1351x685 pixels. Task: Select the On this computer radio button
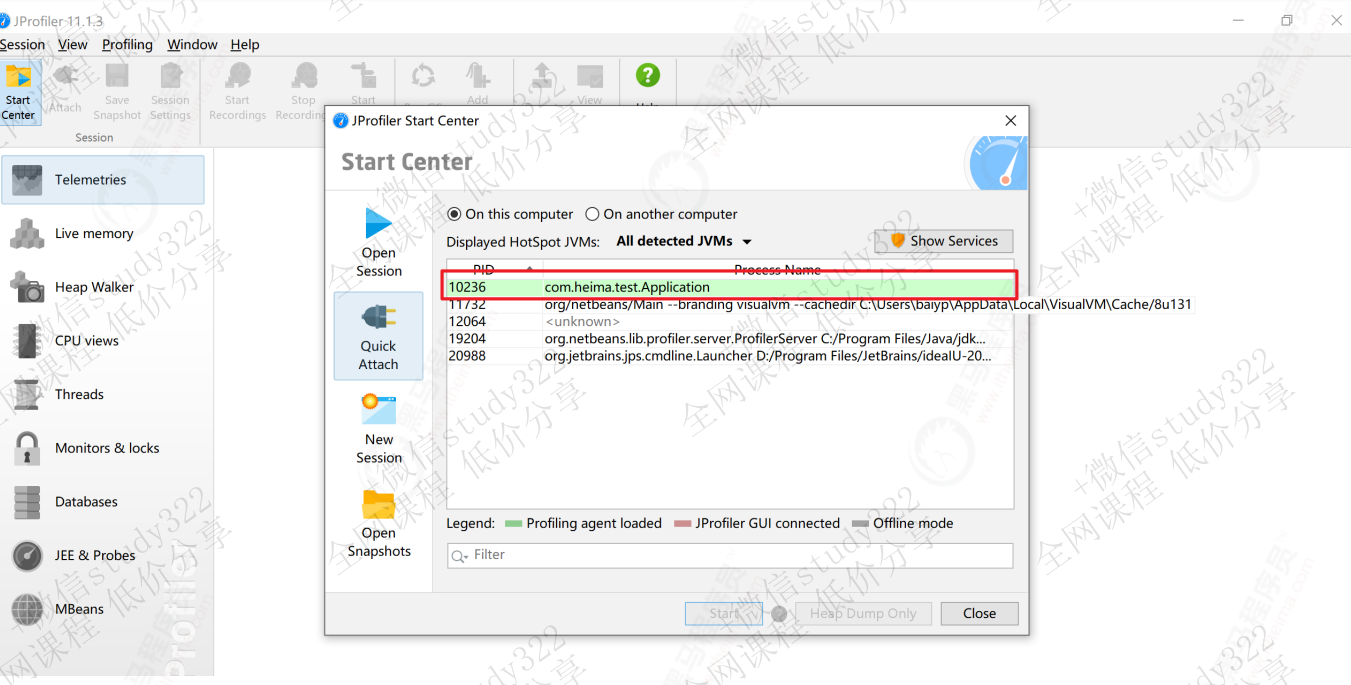tap(455, 214)
